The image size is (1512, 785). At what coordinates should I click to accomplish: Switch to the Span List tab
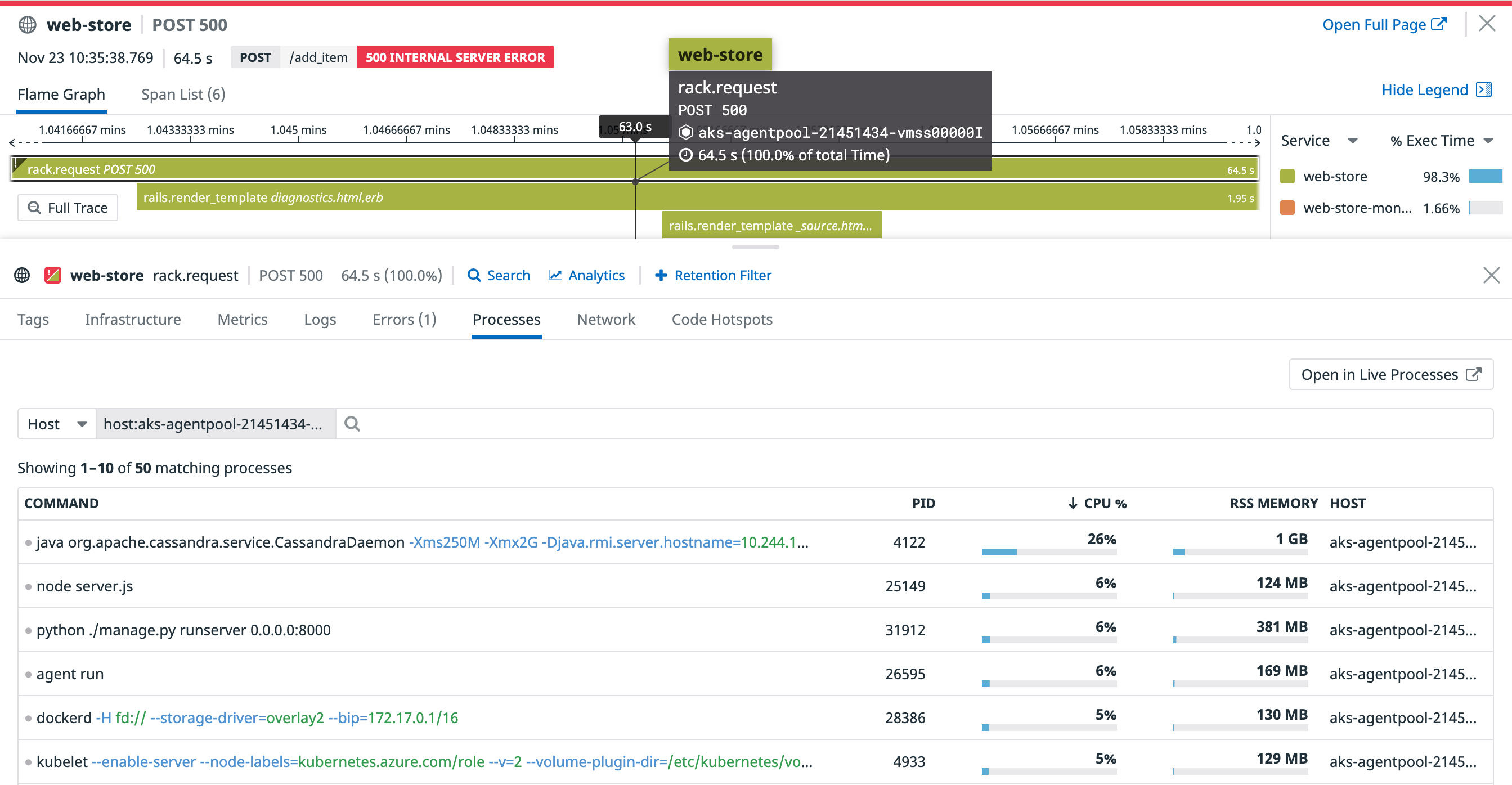pos(182,94)
